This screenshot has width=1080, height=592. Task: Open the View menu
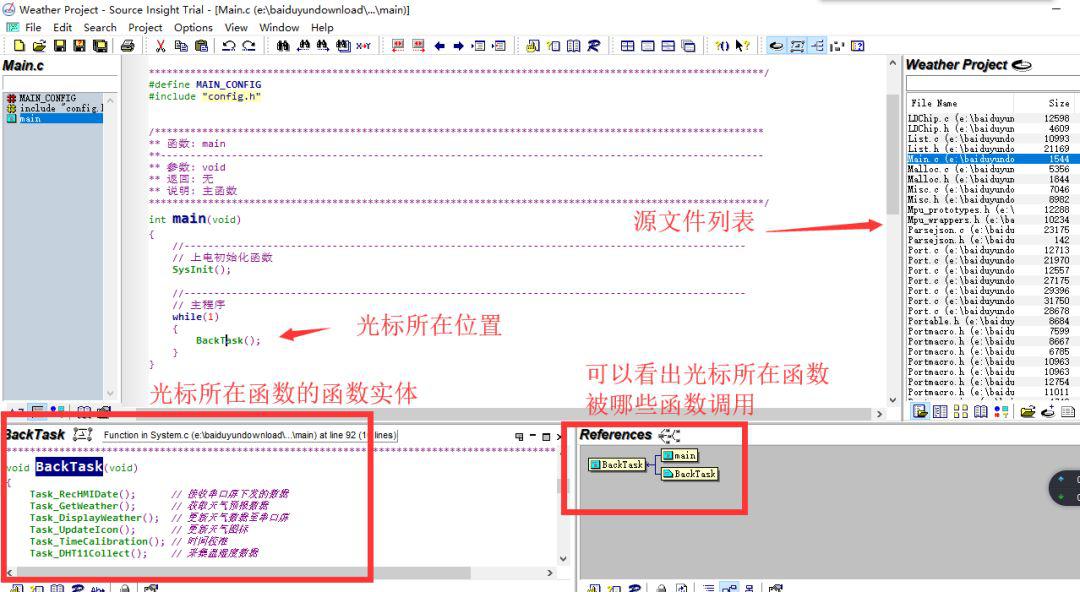pyautogui.click(x=236, y=28)
